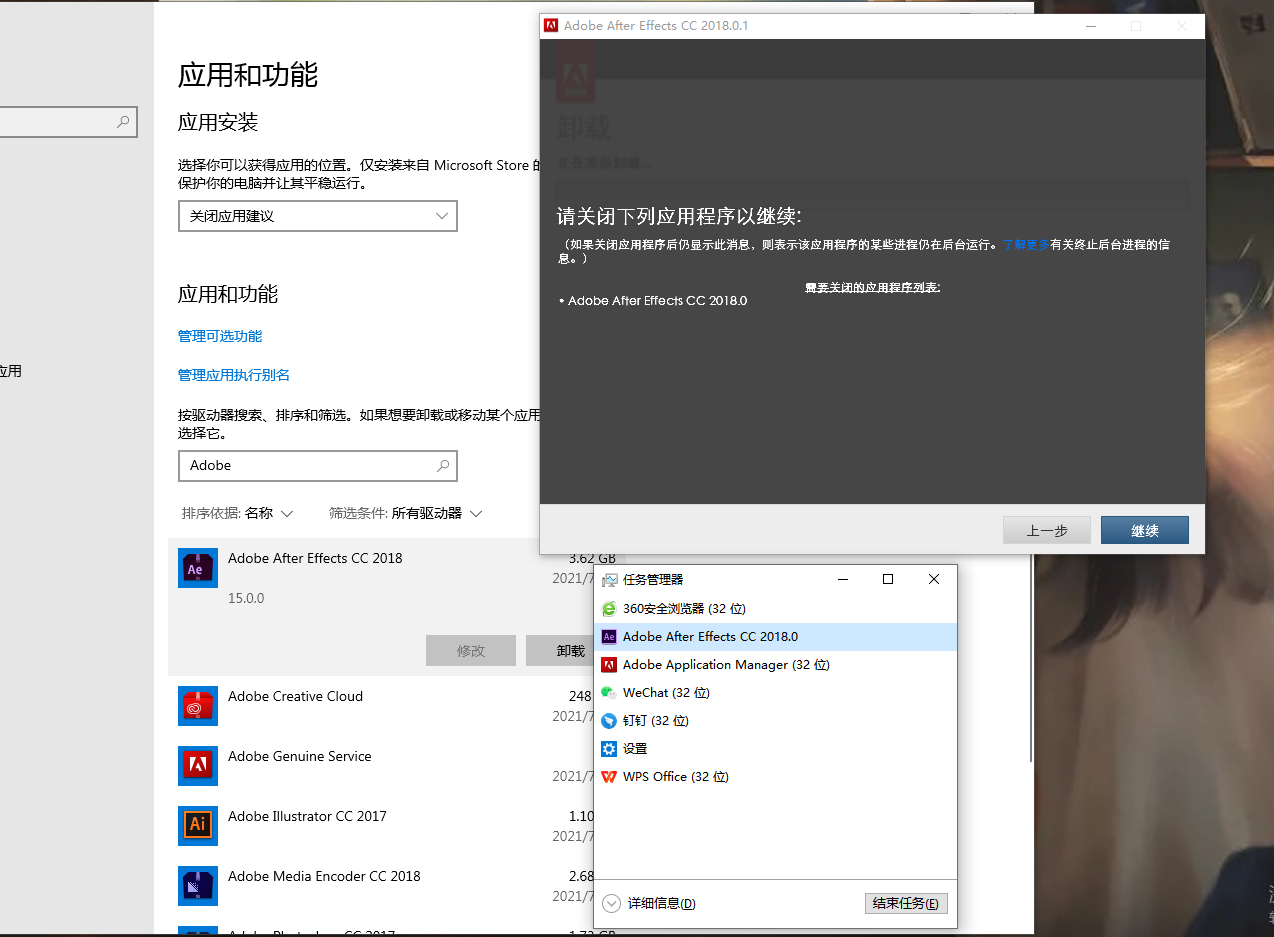Click 上一步 in the Adobe uninstaller
The image size is (1274, 937).
1047,531
